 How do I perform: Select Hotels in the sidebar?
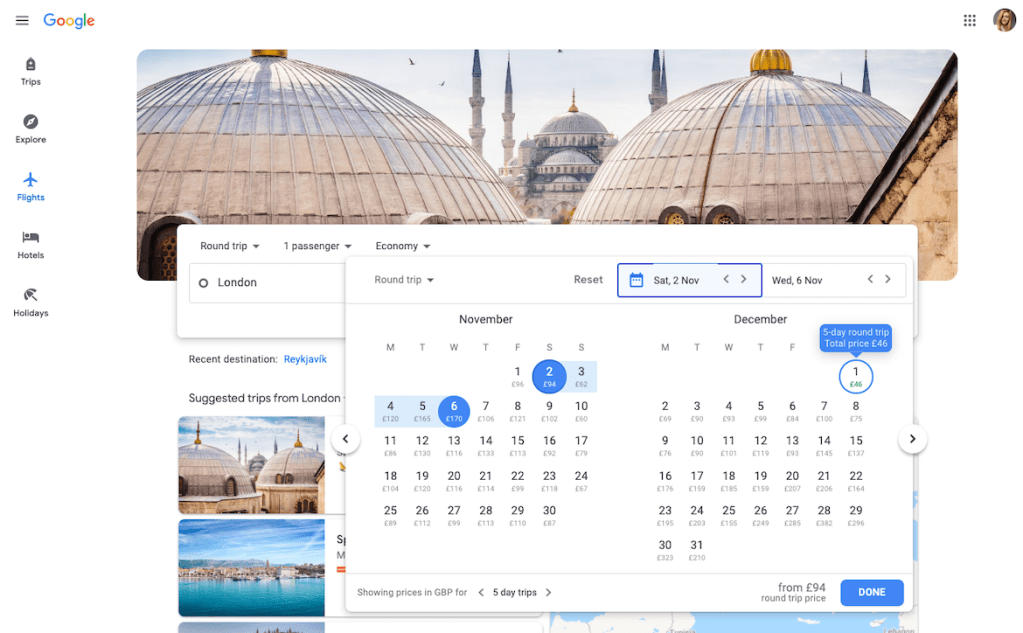point(30,244)
